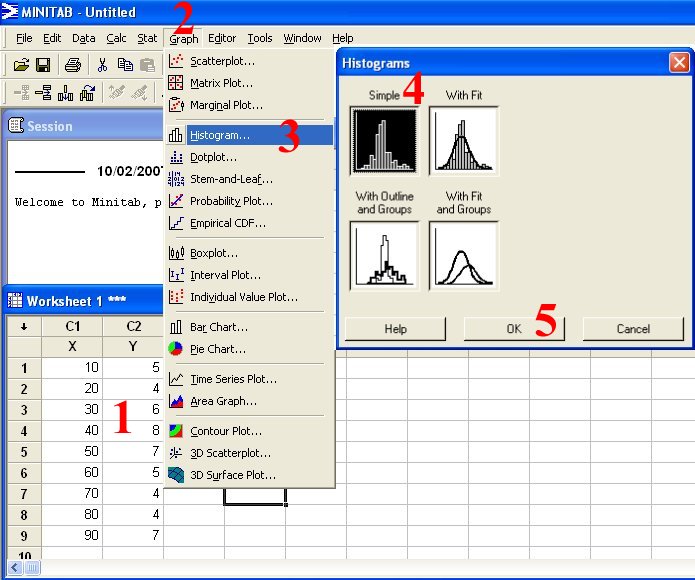This screenshot has height=580, width=695.
Task: Click the Individual Value Plot icon
Action: [x=176, y=296]
